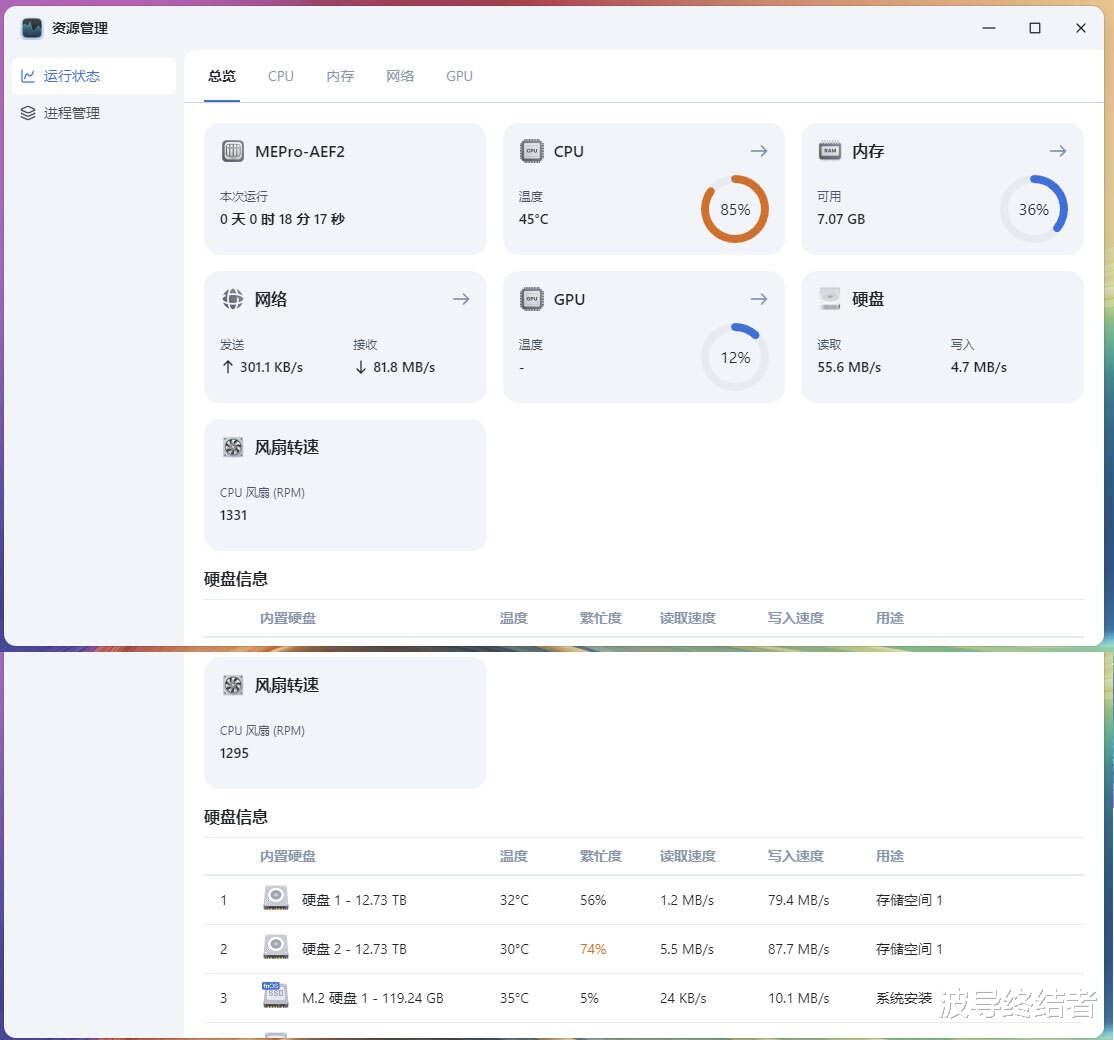Open CPU details via arrow
The width and height of the screenshot is (1114, 1040).
coord(759,151)
